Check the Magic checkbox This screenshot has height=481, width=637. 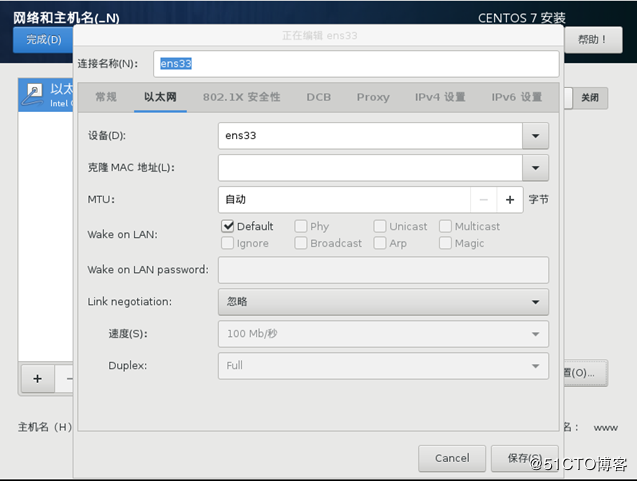pos(445,243)
